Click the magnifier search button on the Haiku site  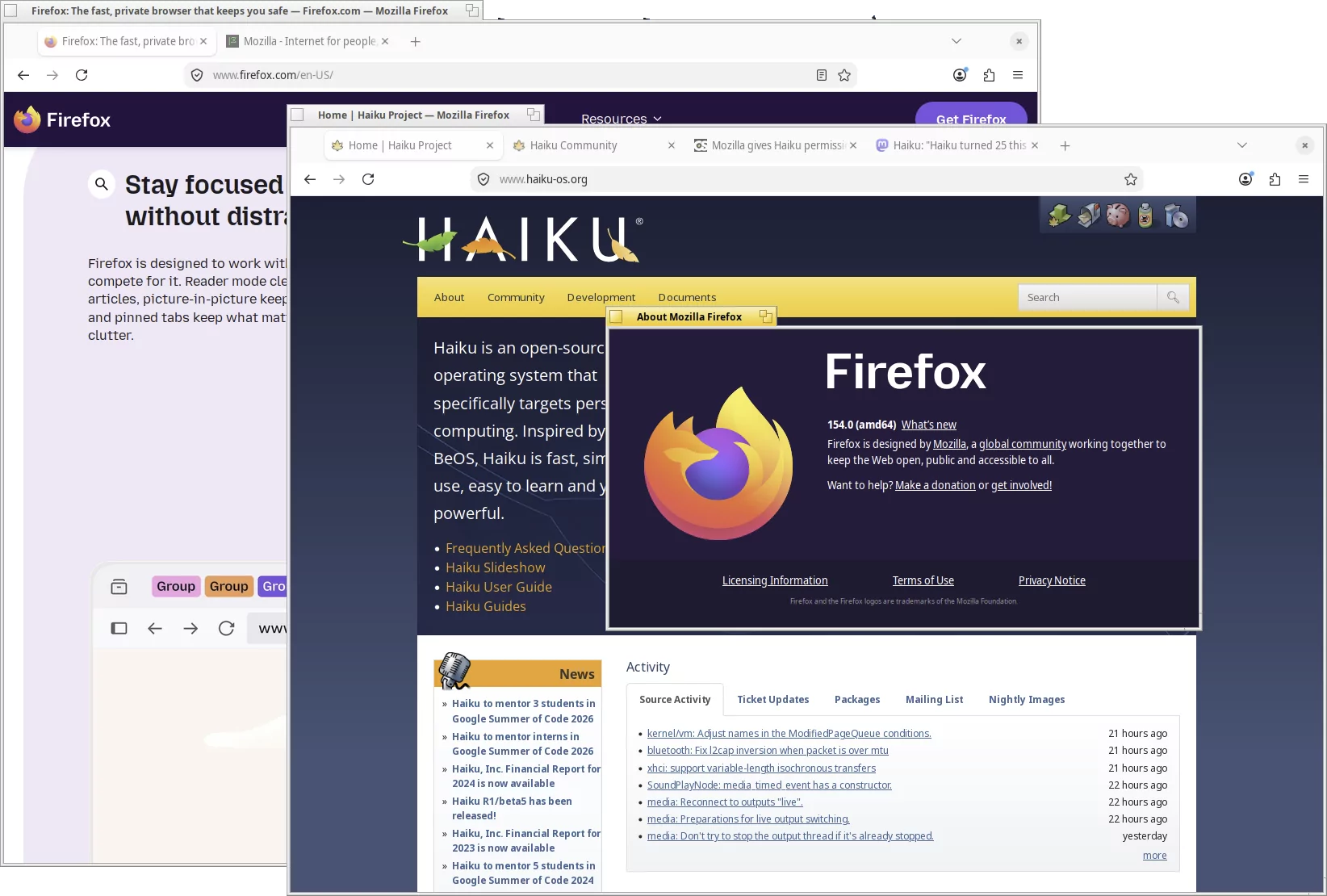(1173, 297)
